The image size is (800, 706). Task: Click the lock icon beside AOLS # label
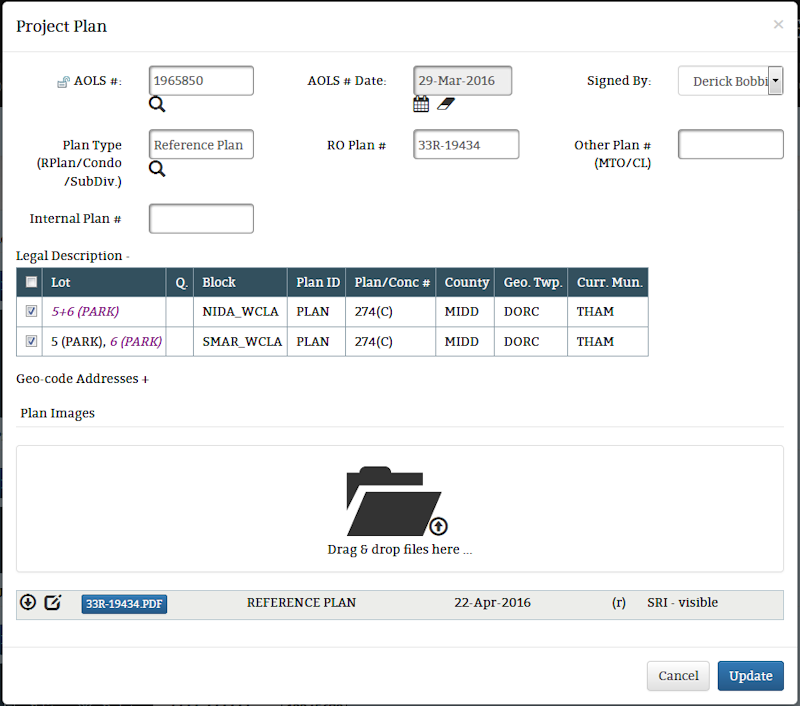tap(63, 82)
